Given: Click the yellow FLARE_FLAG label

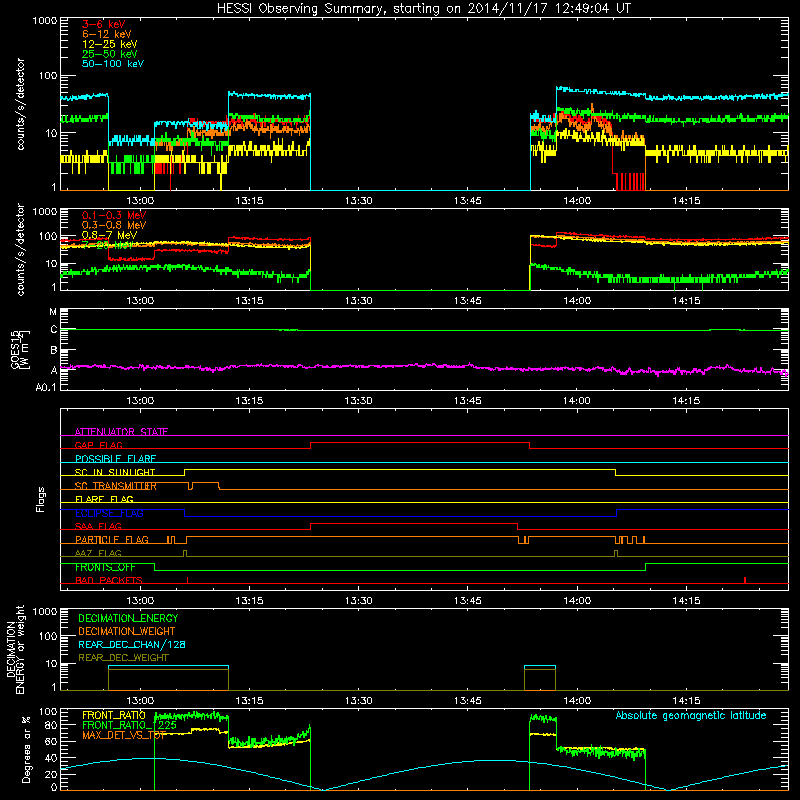Looking at the screenshot, I should [x=104, y=499].
